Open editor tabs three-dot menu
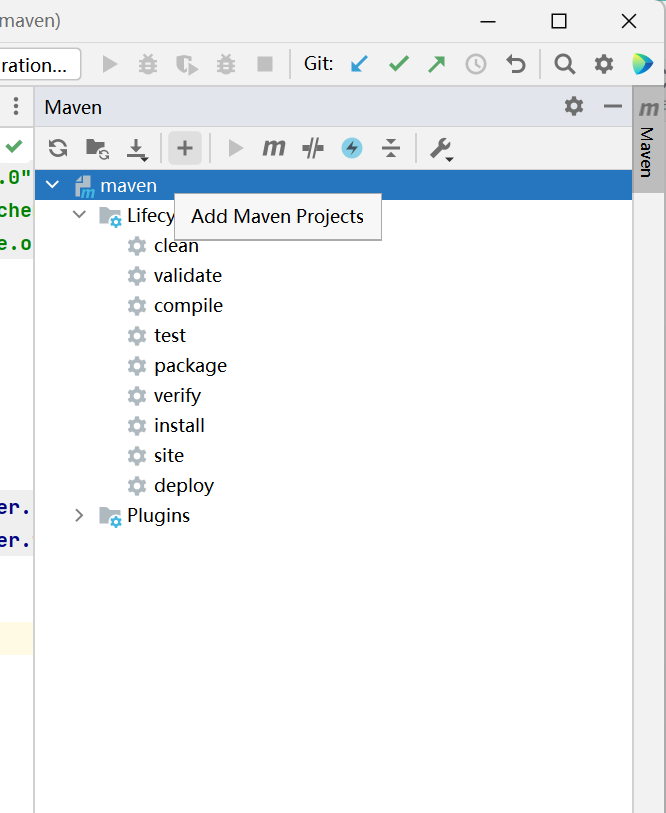666x813 pixels. coord(16,106)
